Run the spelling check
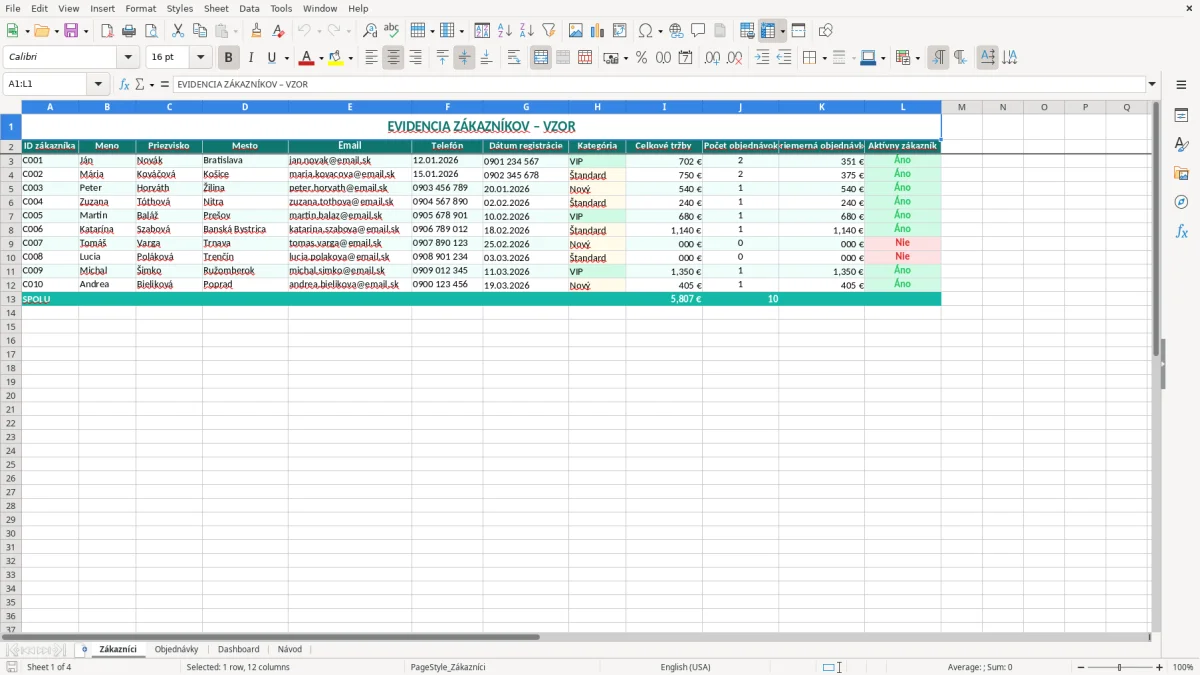Image resolution: width=1200 pixels, height=675 pixels. [x=392, y=31]
